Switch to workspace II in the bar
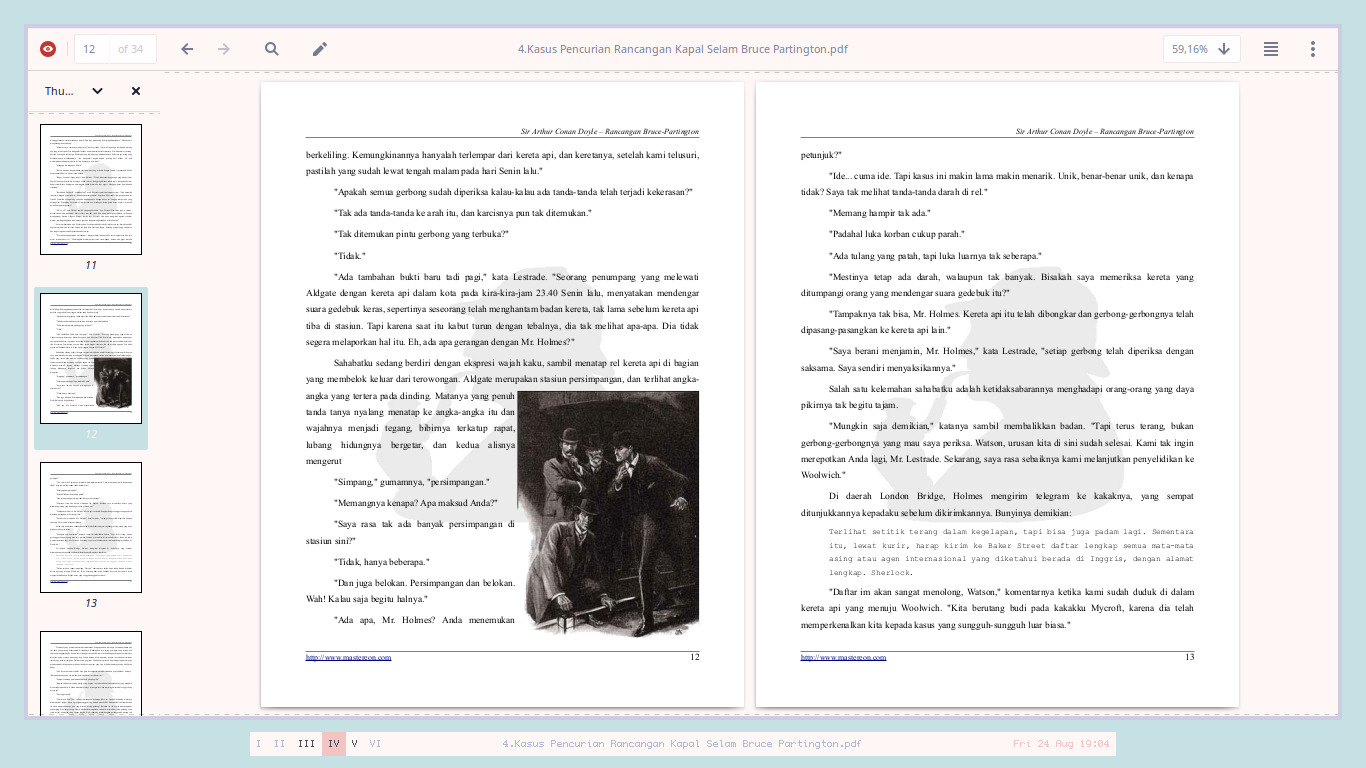Viewport: 1366px width, 768px height. pyautogui.click(x=280, y=744)
